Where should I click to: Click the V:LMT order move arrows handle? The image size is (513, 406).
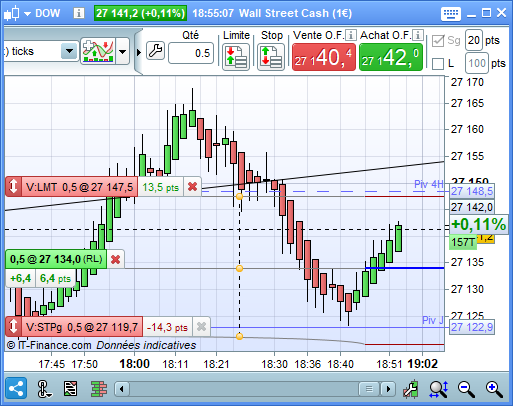[x=13, y=187]
